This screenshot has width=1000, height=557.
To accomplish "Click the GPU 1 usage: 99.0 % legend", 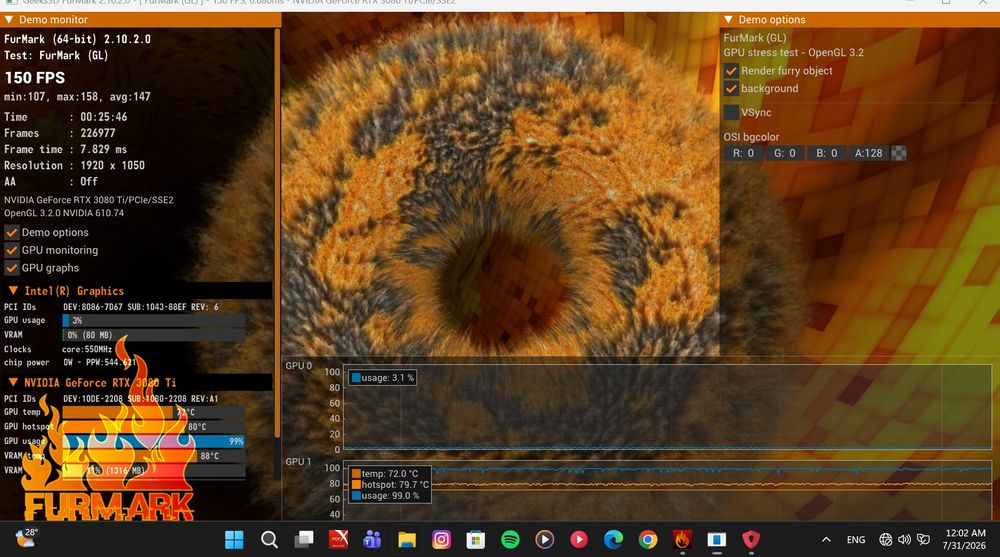I will 386,496.
